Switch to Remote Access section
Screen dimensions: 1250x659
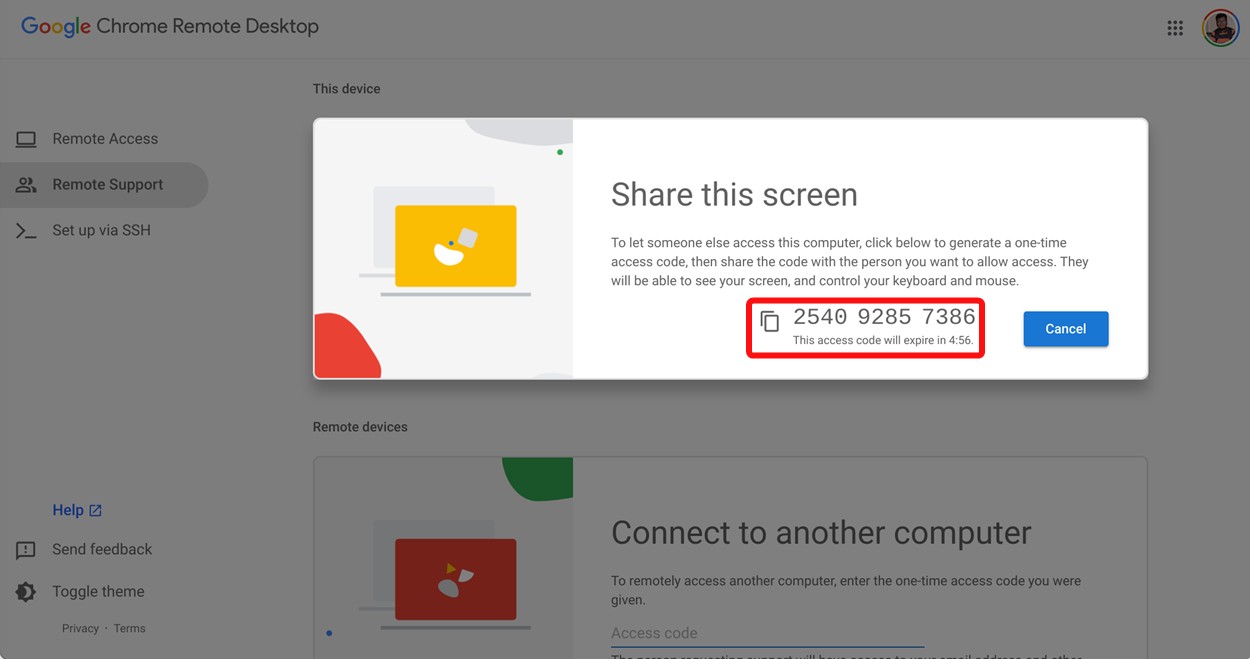coord(105,138)
